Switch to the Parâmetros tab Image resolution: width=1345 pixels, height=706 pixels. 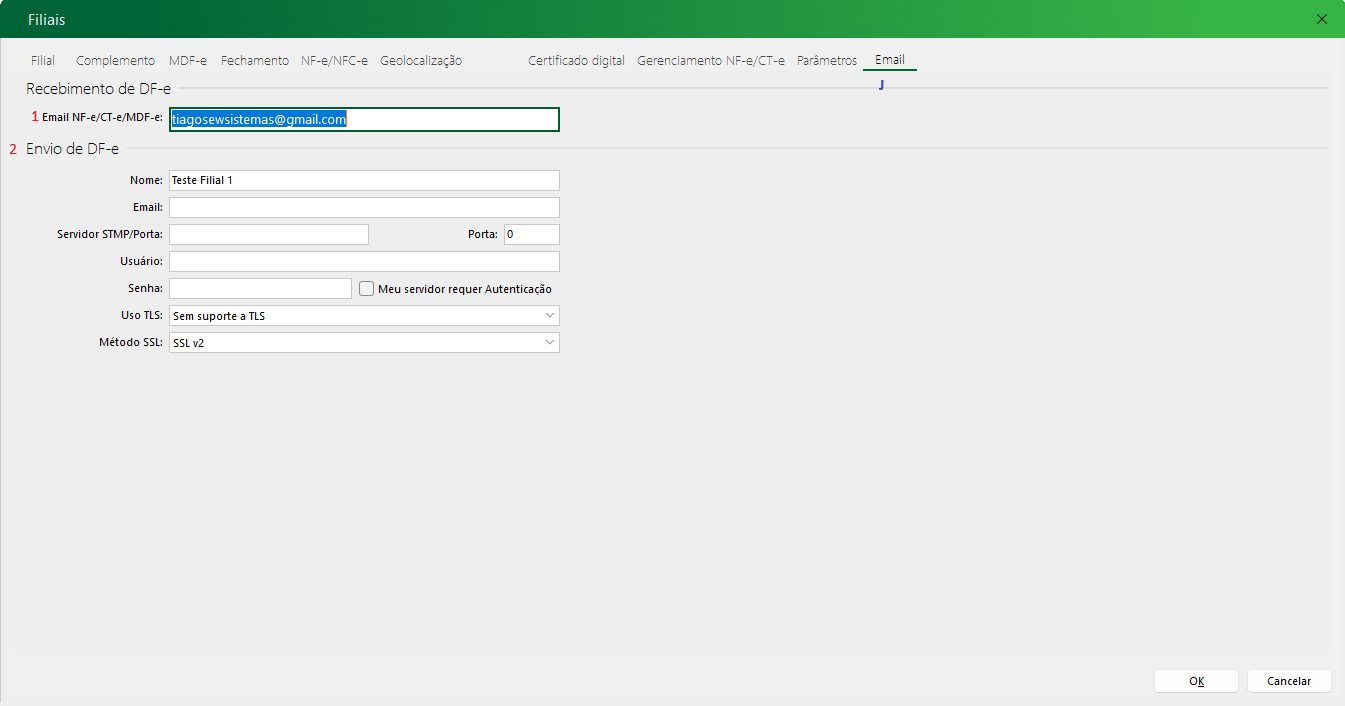pyautogui.click(x=827, y=61)
